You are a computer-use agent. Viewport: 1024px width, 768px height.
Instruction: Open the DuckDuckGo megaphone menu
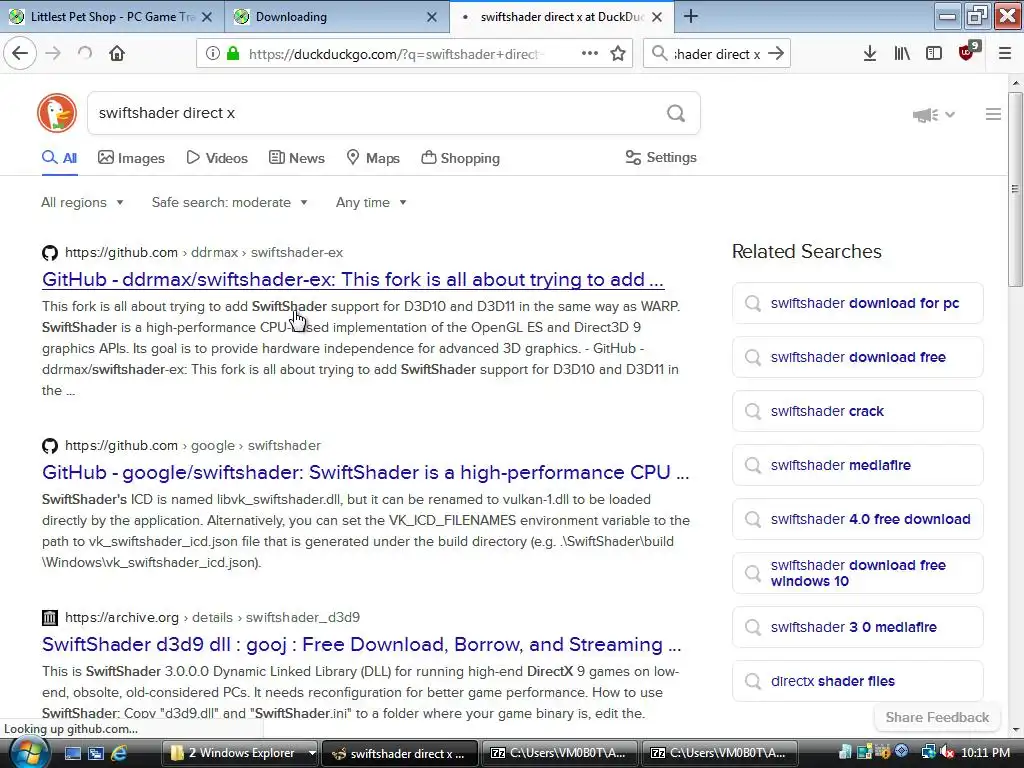[933, 115]
